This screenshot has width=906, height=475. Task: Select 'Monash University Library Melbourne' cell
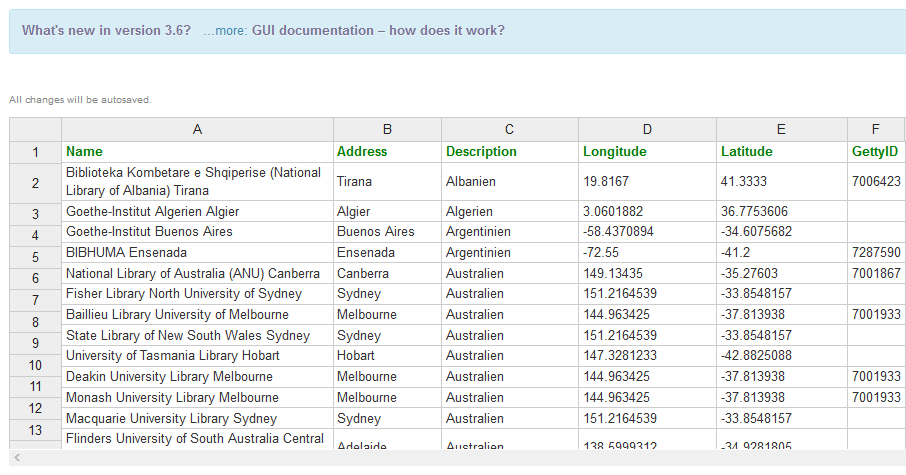tap(197, 398)
